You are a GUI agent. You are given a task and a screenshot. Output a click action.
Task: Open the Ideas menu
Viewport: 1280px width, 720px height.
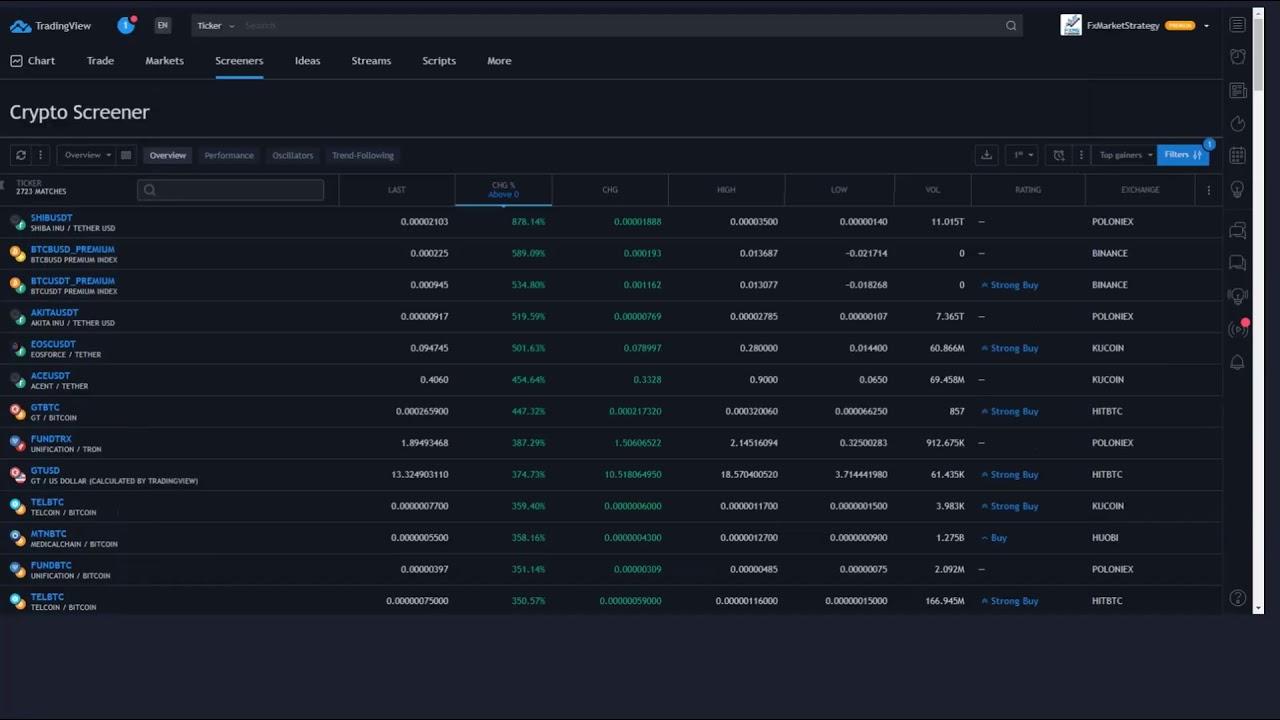[x=307, y=61]
